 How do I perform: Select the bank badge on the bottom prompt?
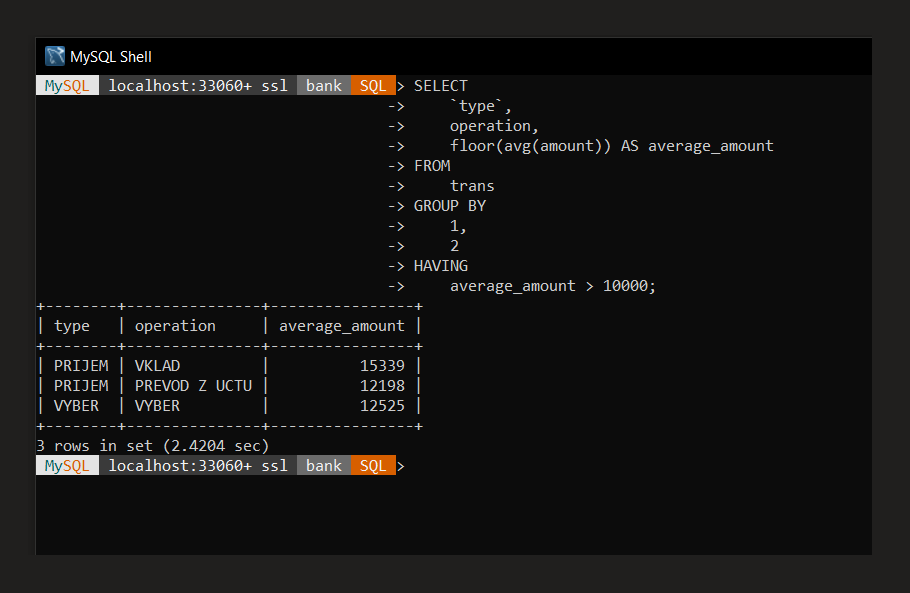tap(323, 465)
